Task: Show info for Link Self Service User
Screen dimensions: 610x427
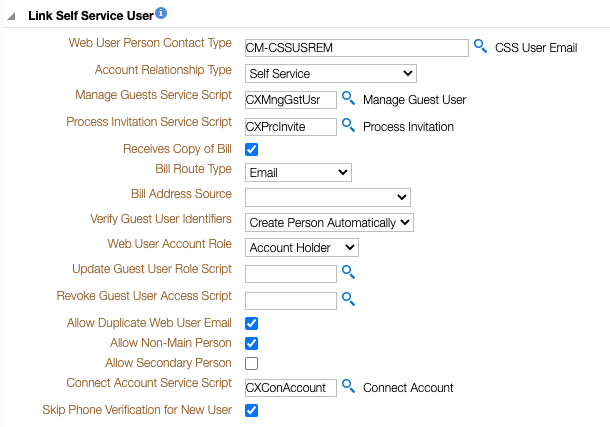Action: (x=161, y=13)
